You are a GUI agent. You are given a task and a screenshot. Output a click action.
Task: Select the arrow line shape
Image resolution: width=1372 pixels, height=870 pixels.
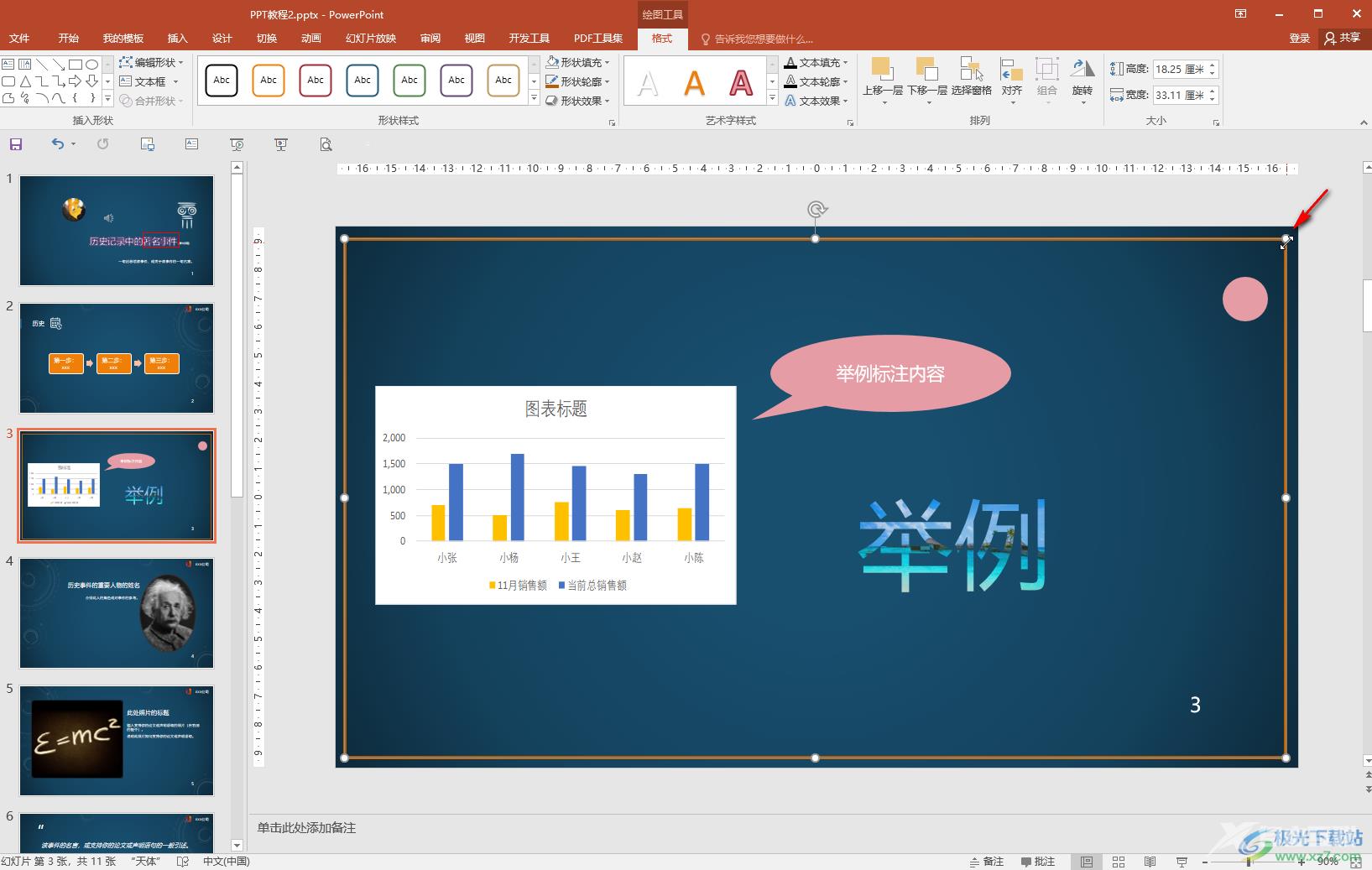click(x=59, y=65)
